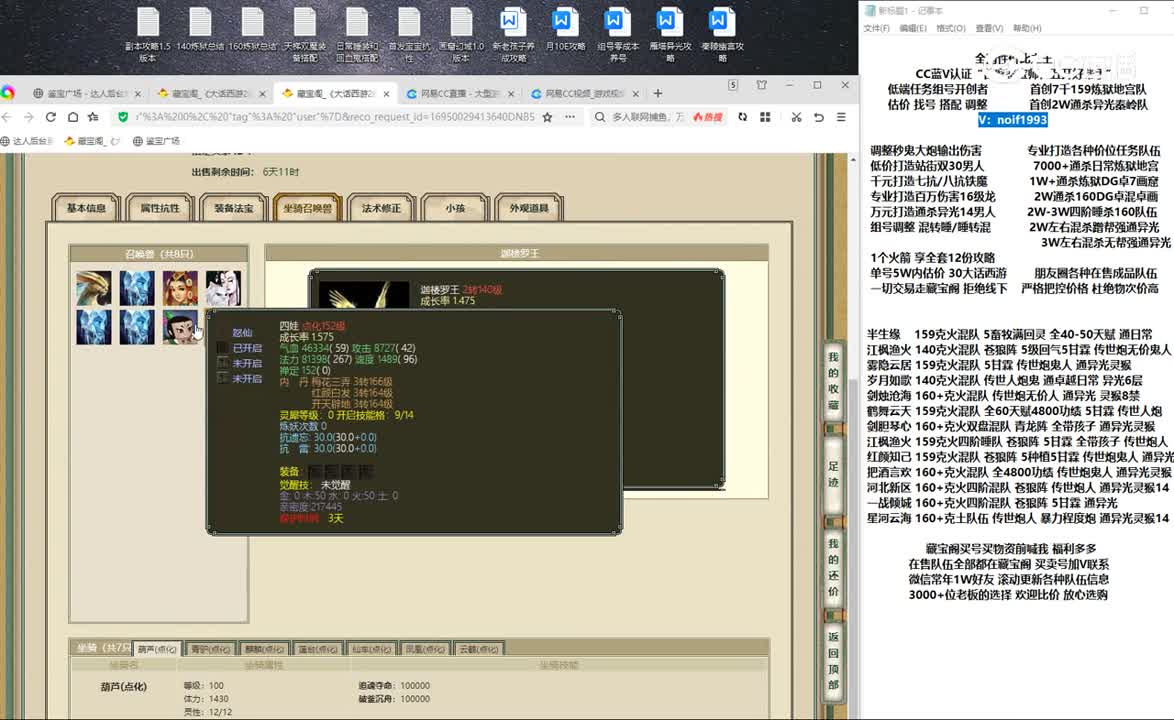
Task: Click the 返回顶部 sidebar button
Action: pos(833,661)
